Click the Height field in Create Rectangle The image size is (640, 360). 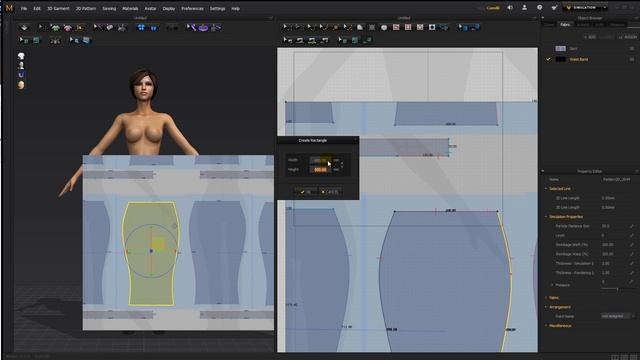[x=320, y=169]
